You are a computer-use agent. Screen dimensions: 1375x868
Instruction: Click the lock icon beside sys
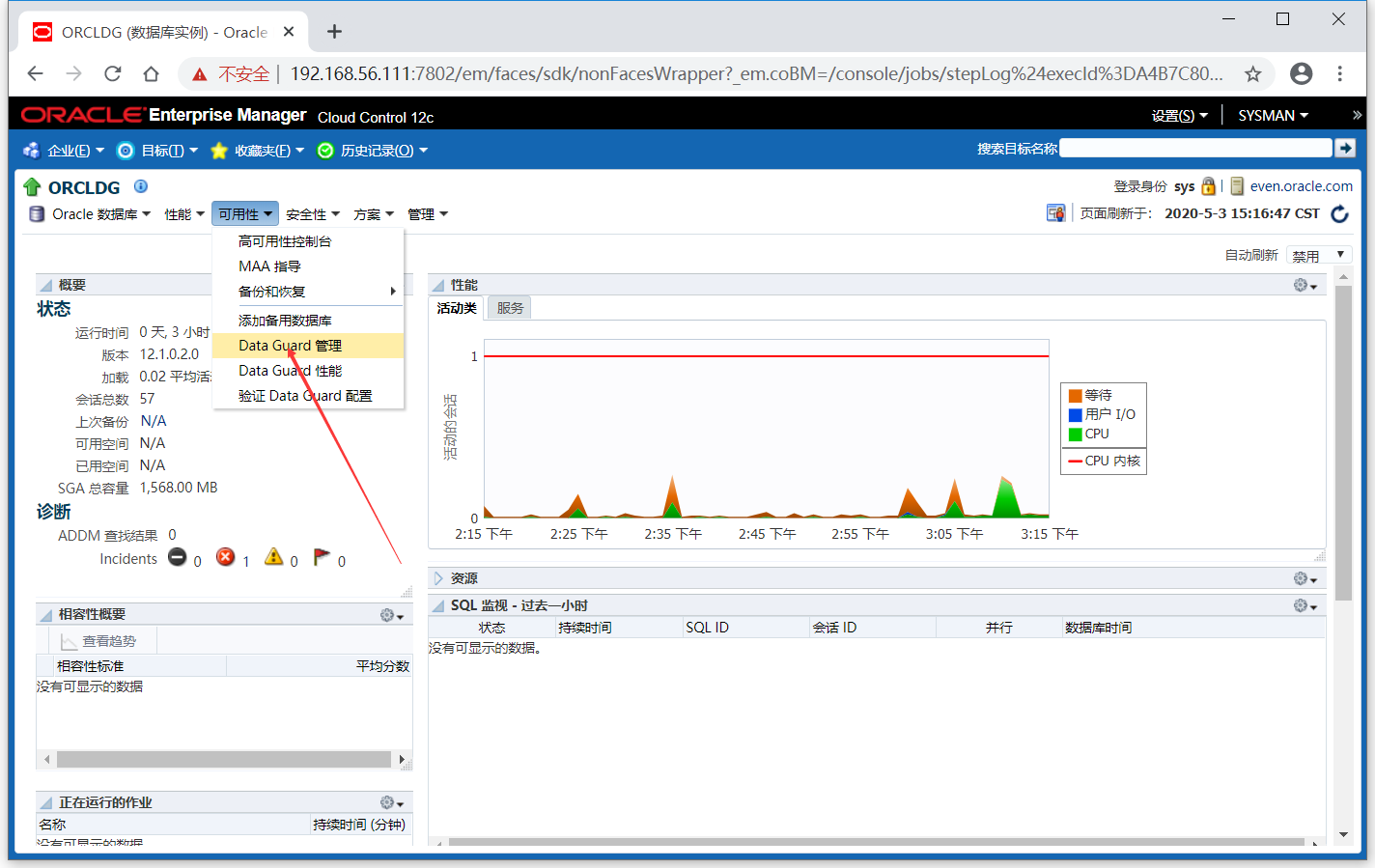point(1208,186)
